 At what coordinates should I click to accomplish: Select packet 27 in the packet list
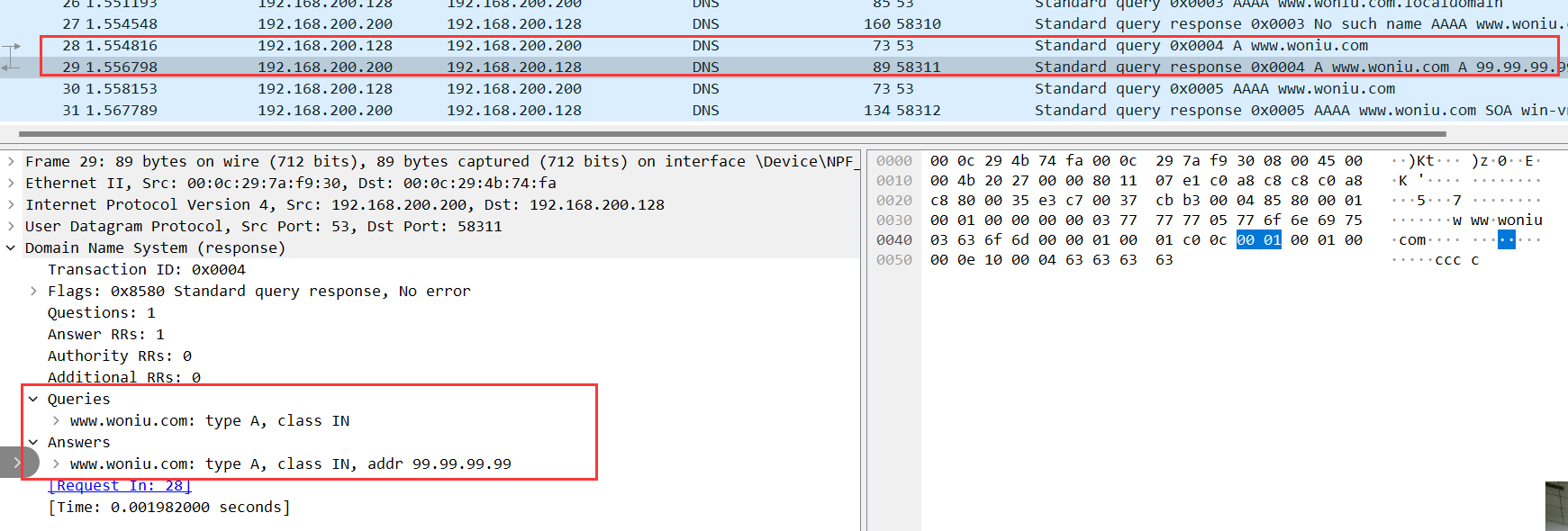coord(784,24)
